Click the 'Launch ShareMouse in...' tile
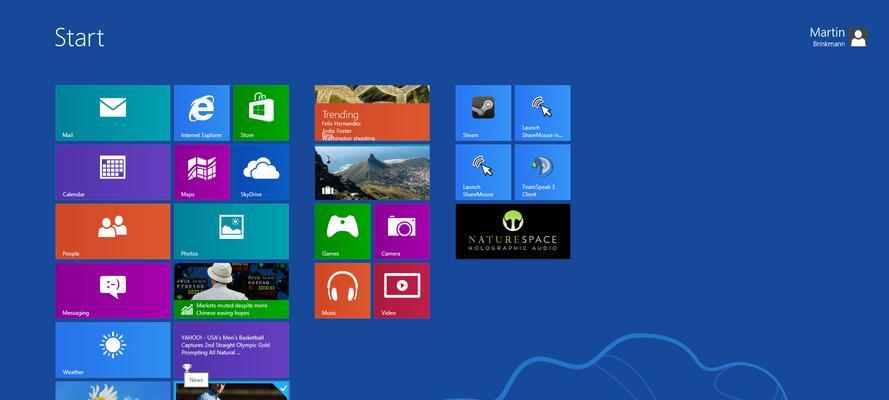The height and width of the screenshot is (400, 889). pyautogui.click(x=543, y=113)
